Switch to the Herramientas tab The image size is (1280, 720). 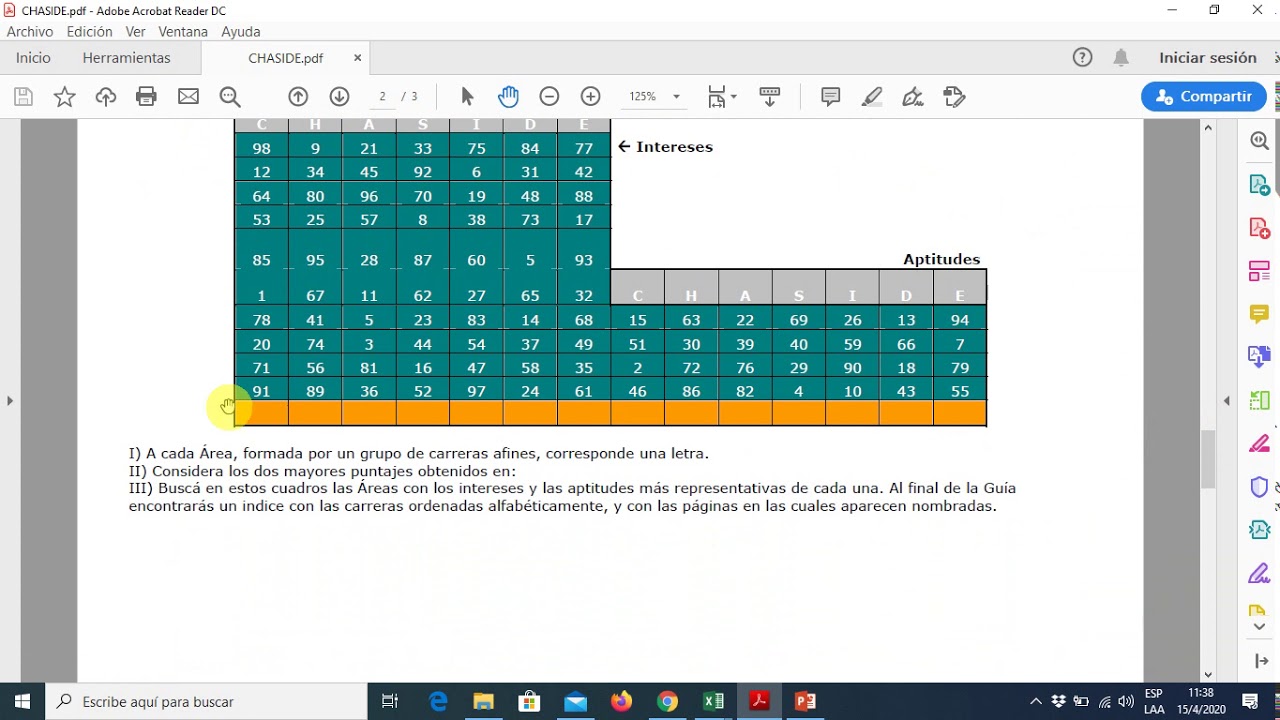click(x=127, y=58)
